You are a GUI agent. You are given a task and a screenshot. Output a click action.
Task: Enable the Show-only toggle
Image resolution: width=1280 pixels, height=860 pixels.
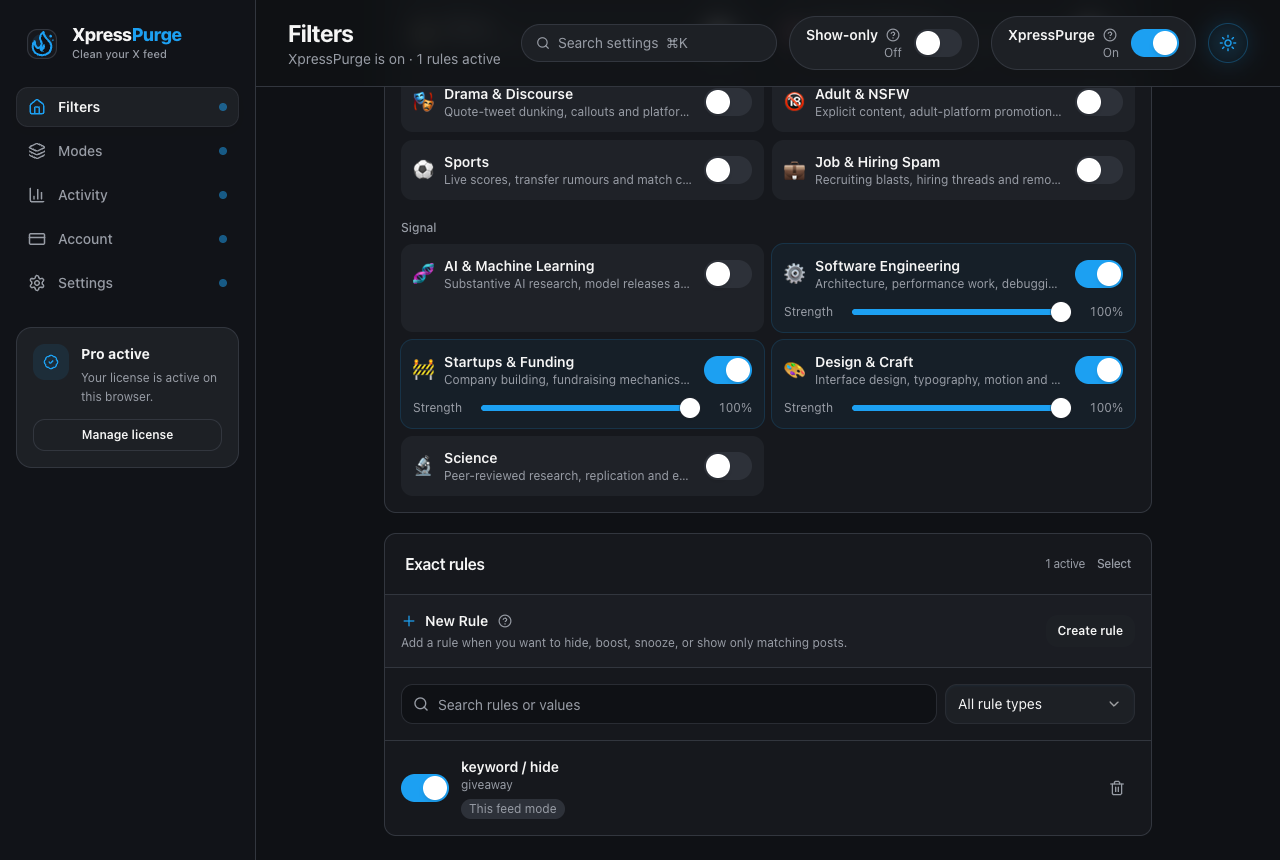[x=938, y=43]
